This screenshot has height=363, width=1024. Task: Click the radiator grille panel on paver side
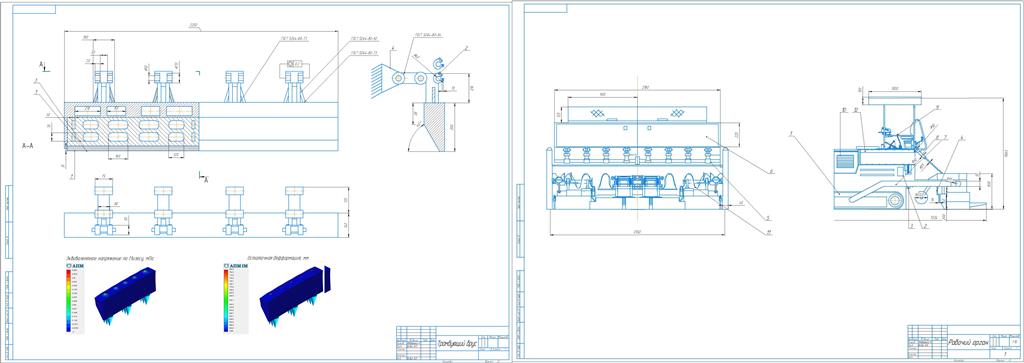pyautogui.click(x=844, y=161)
